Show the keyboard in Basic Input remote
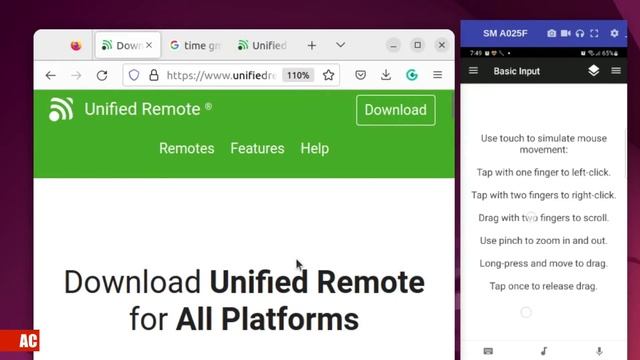Viewport: 640px width, 360px height. (488, 351)
